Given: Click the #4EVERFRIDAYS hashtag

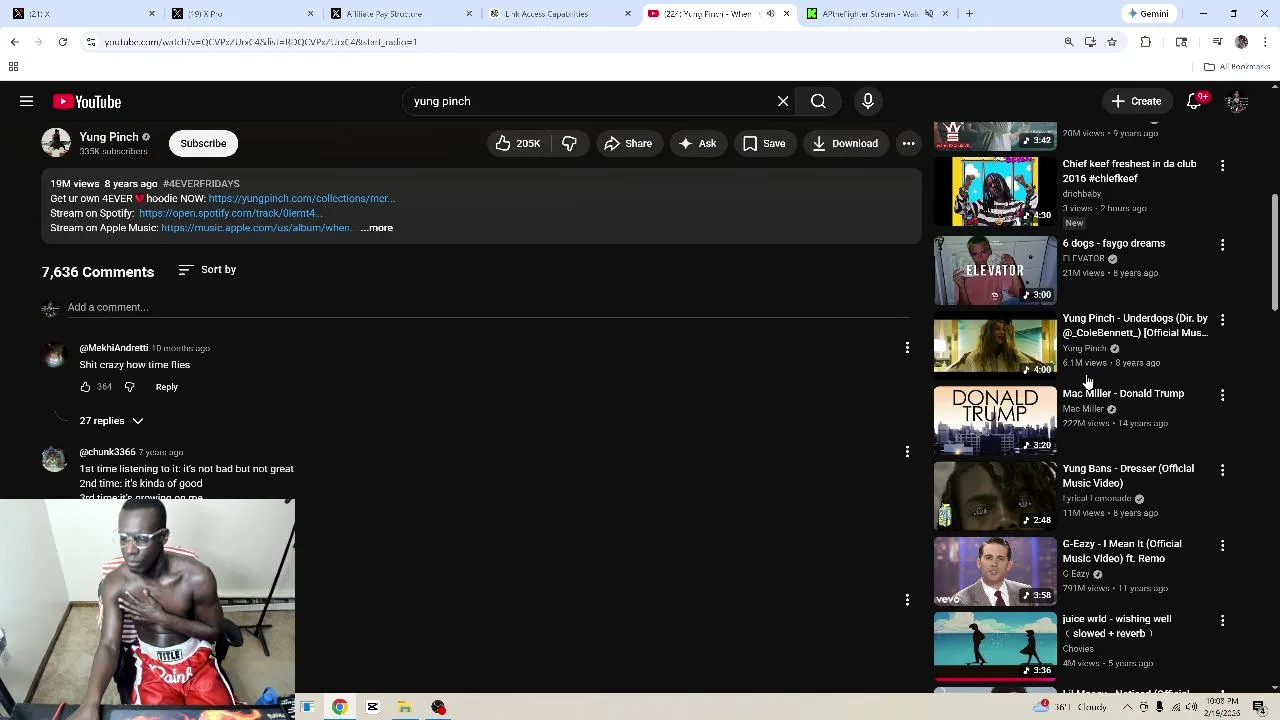Looking at the screenshot, I should tap(201, 184).
